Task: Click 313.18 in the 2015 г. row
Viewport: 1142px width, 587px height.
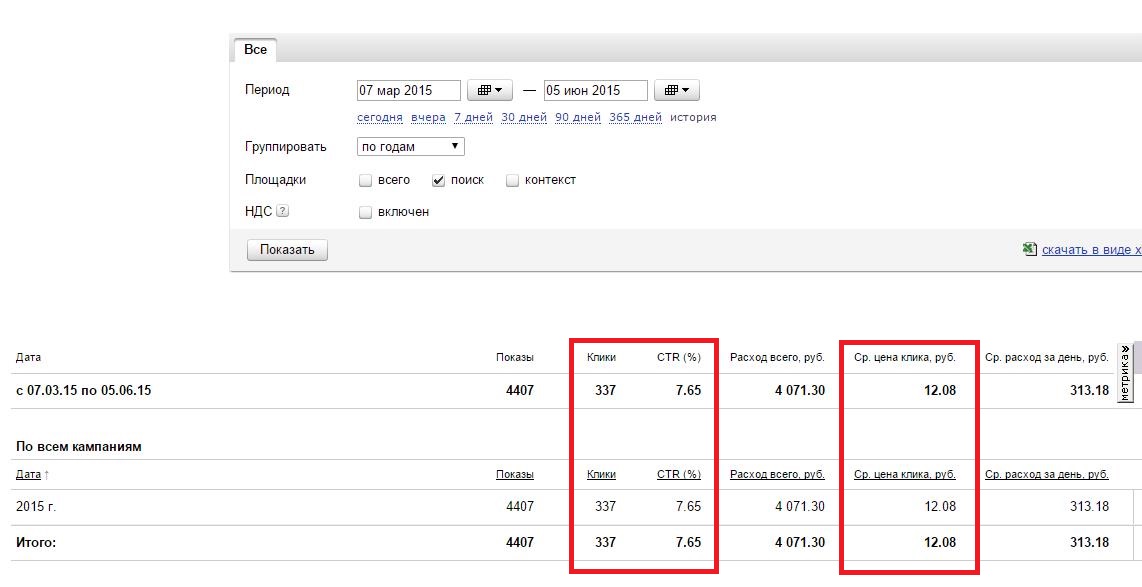Action: tap(1090, 507)
